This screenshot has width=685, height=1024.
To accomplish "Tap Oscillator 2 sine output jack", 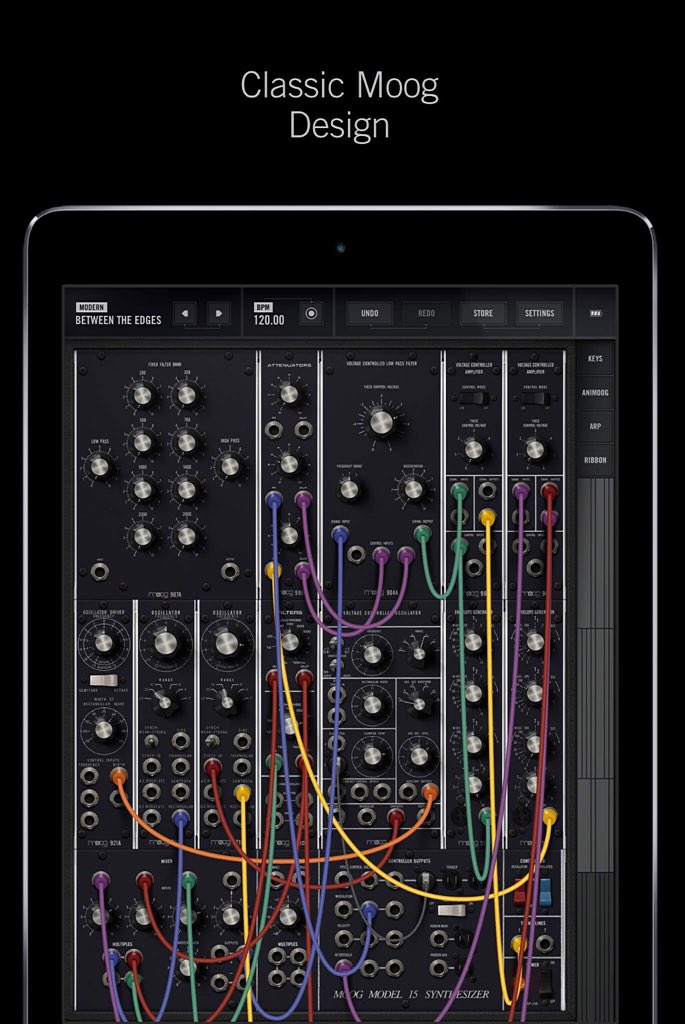I will (242, 742).
